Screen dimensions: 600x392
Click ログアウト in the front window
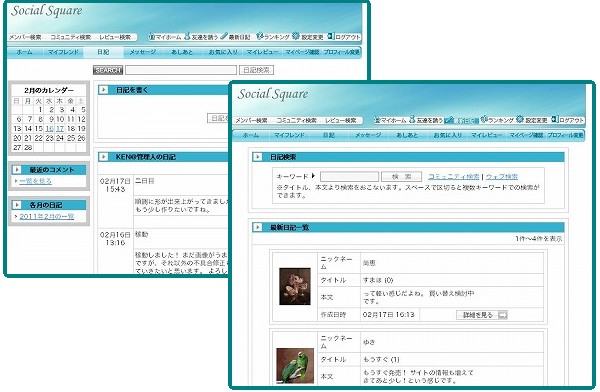point(568,120)
